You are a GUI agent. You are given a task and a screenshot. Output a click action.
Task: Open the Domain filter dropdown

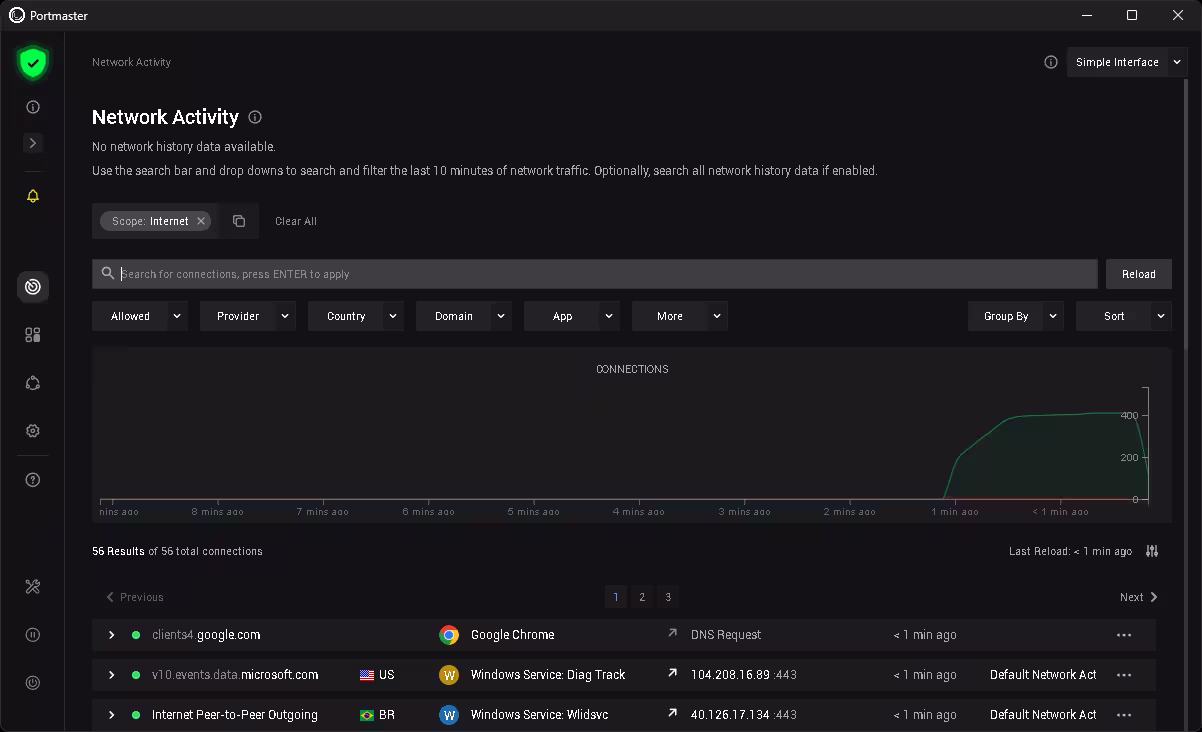pos(464,316)
